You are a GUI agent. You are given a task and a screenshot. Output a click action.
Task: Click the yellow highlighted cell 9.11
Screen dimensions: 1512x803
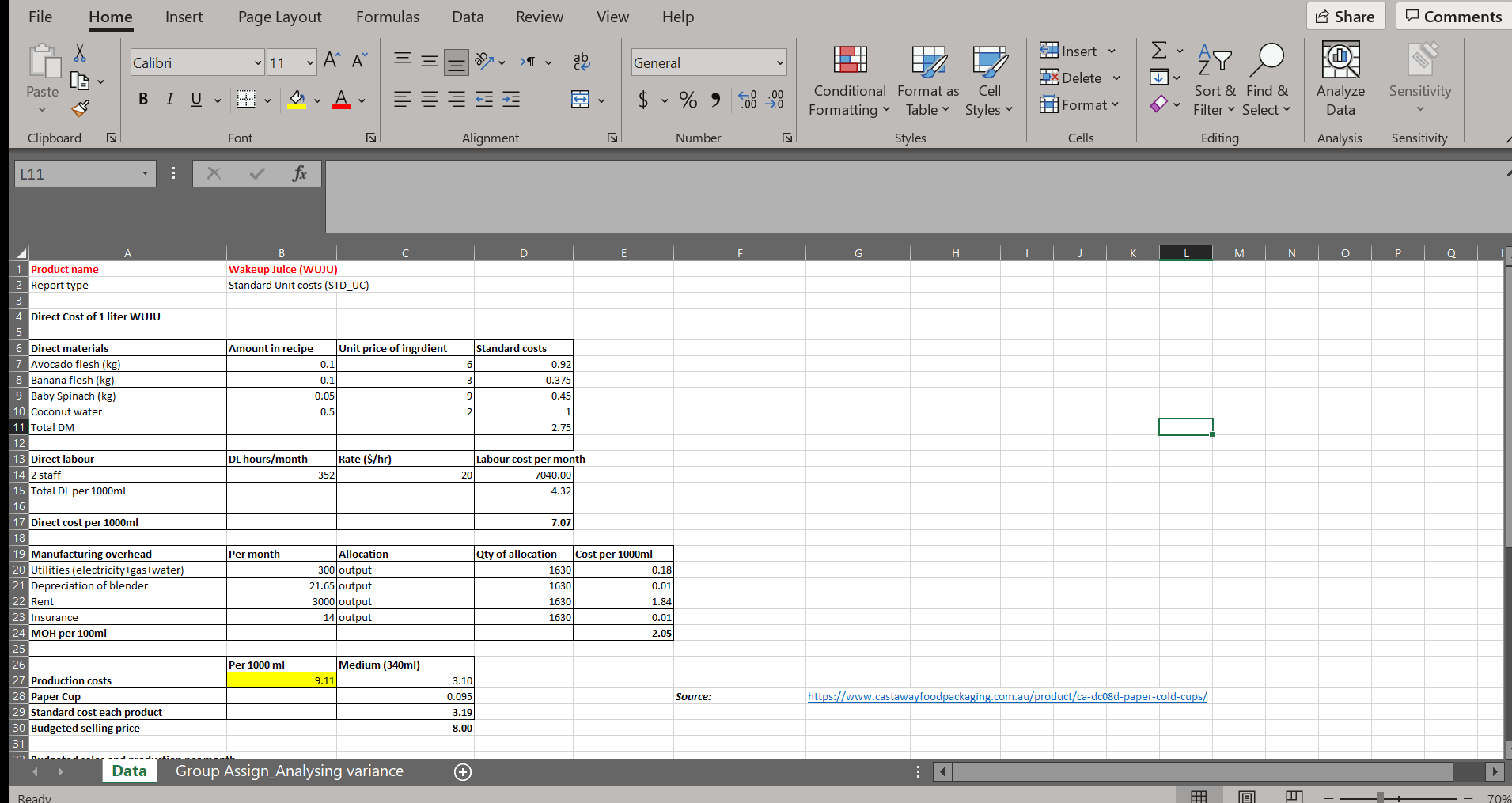pos(282,680)
